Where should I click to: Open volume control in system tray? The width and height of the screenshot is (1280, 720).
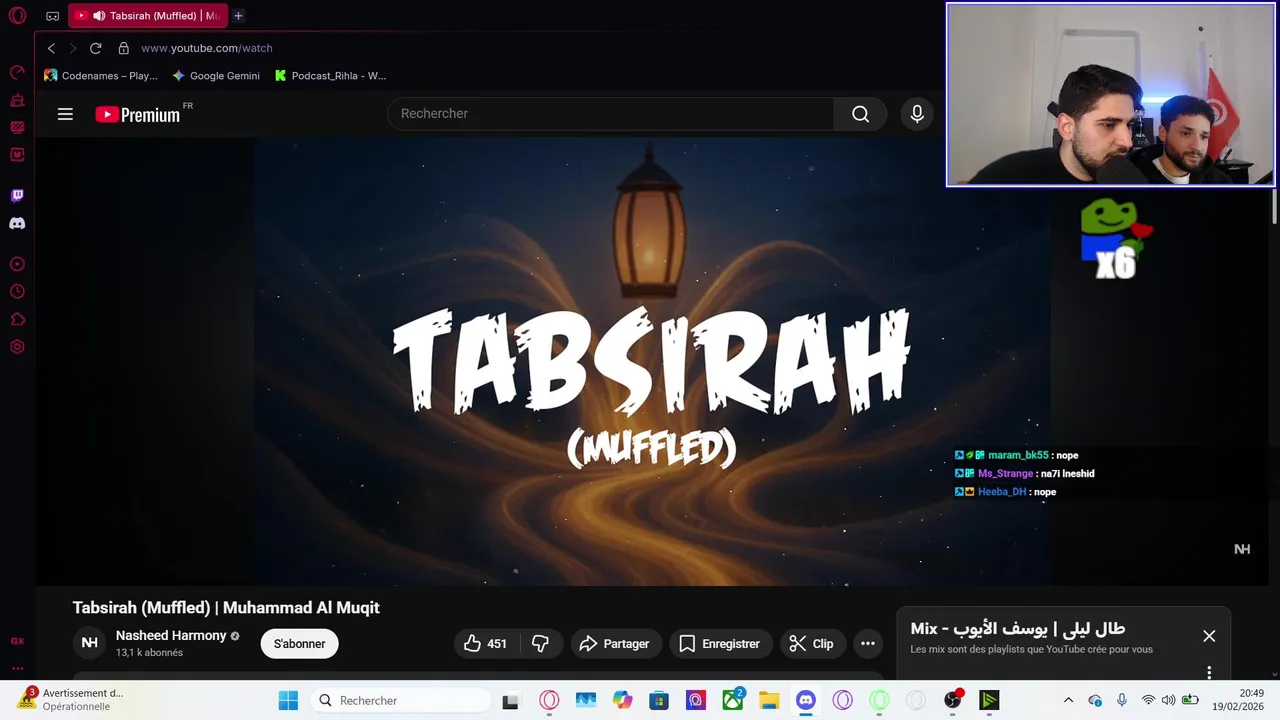[1168, 700]
